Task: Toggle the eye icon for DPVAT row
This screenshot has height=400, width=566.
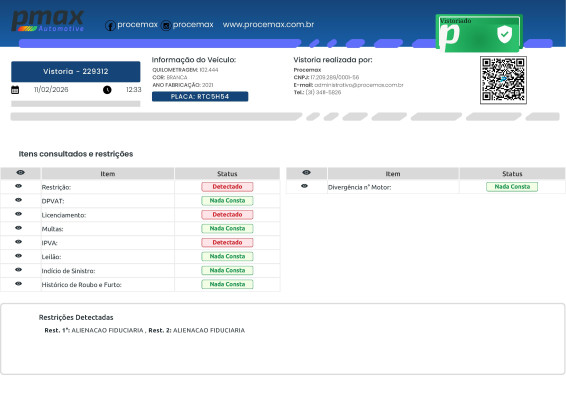Action: pos(18,200)
